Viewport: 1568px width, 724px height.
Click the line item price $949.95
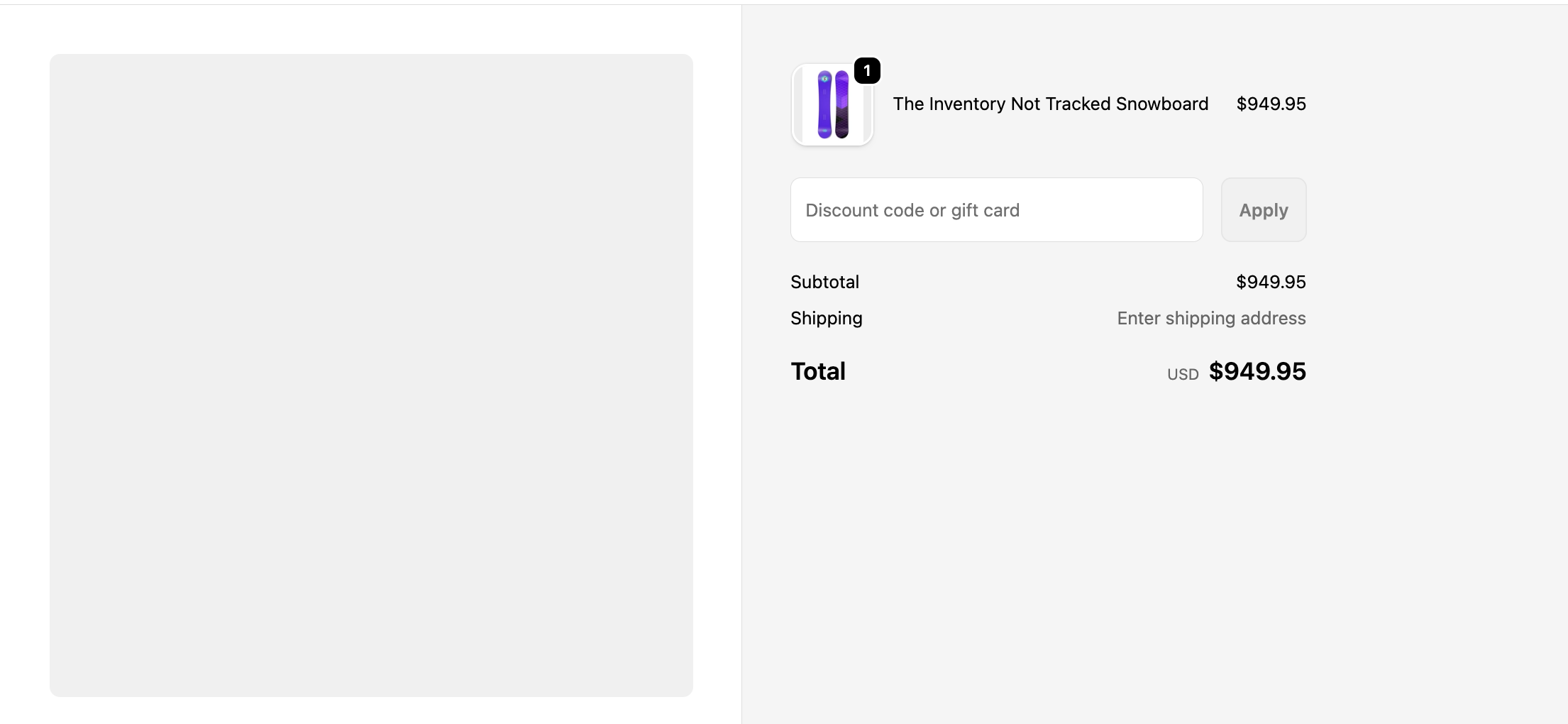point(1271,104)
